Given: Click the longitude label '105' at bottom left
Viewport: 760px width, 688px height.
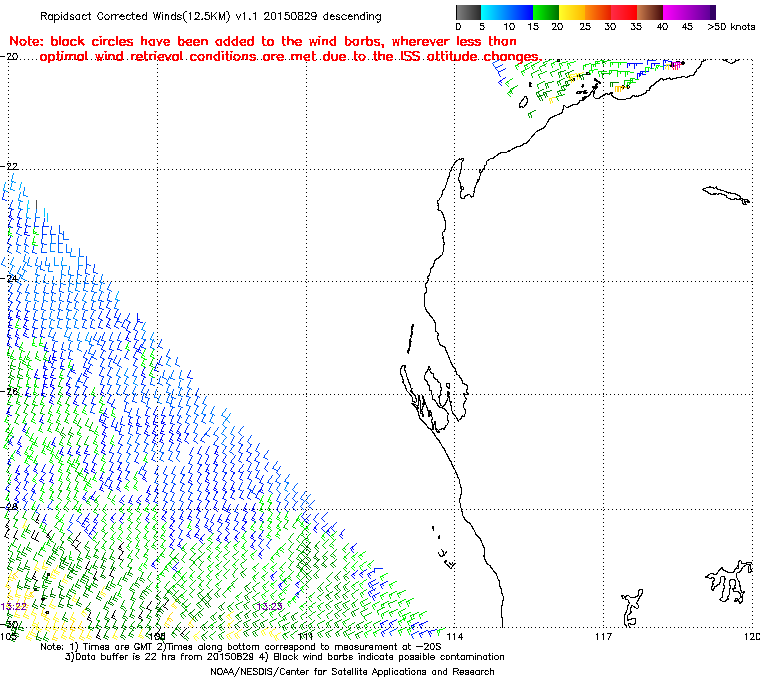Looking at the screenshot, I should coord(8,636).
